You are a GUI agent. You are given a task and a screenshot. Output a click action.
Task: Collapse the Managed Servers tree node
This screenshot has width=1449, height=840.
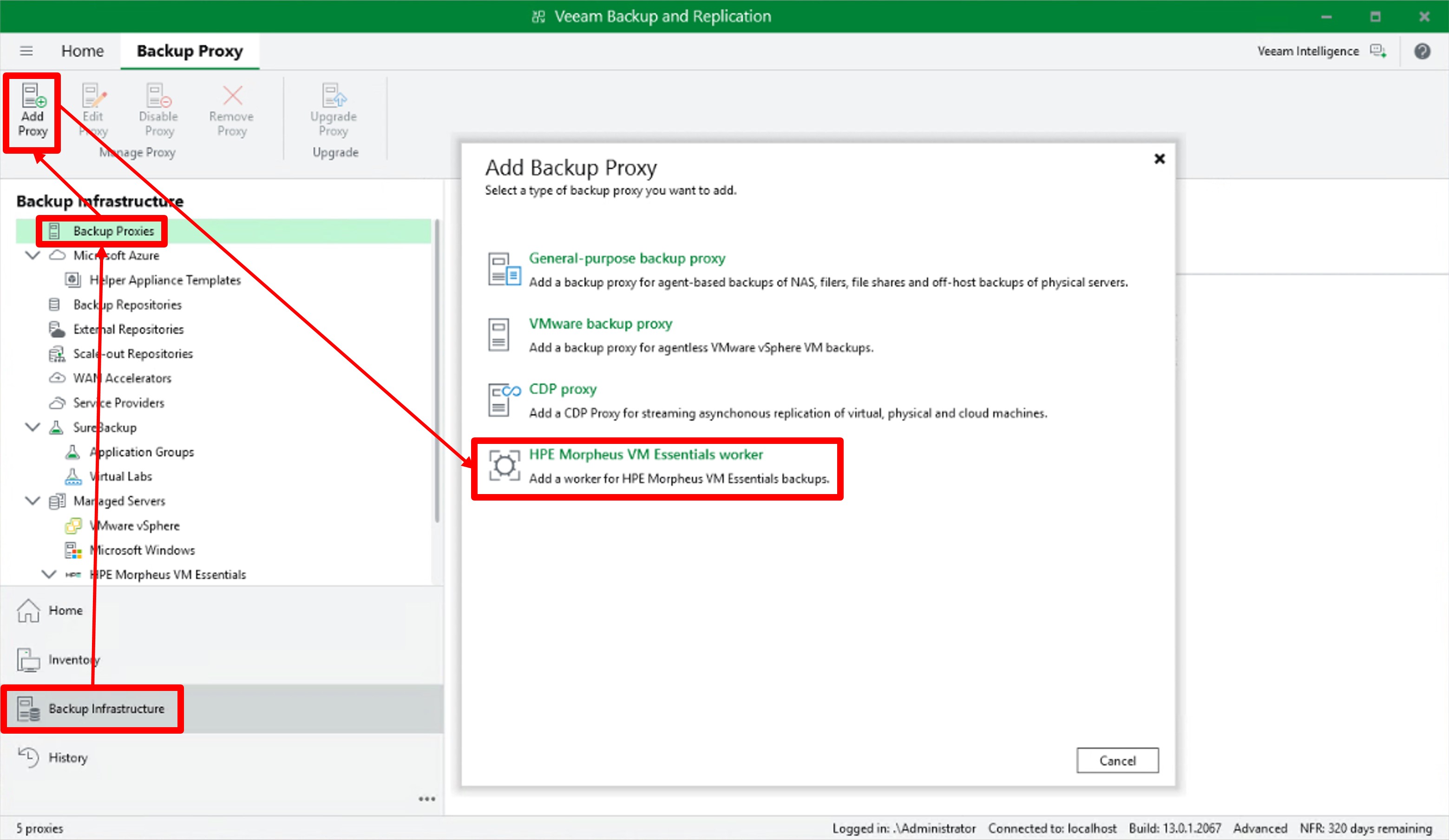coord(33,501)
